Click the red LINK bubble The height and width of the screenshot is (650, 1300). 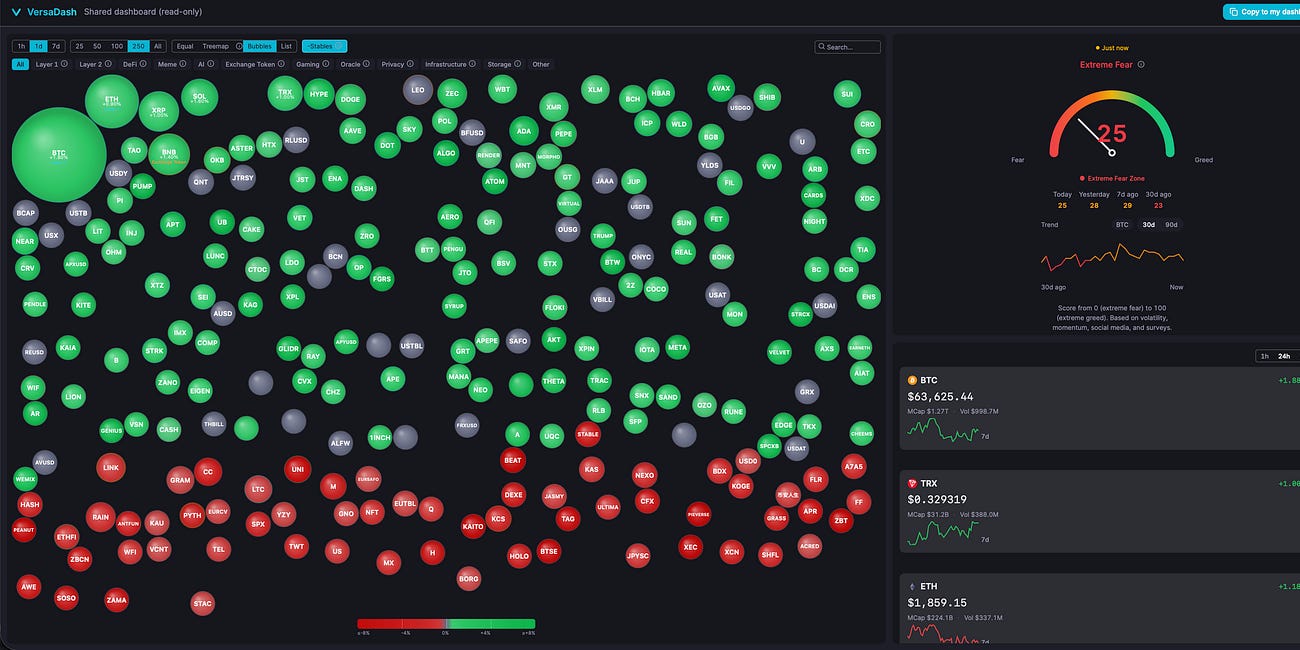(x=111, y=467)
